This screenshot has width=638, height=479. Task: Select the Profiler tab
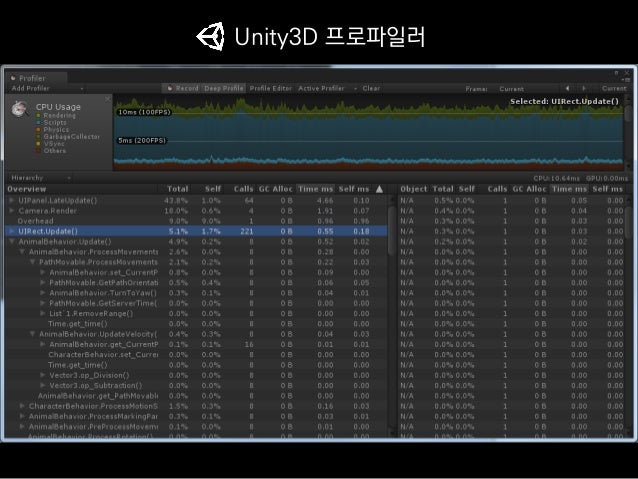pyautogui.click(x=36, y=78)
